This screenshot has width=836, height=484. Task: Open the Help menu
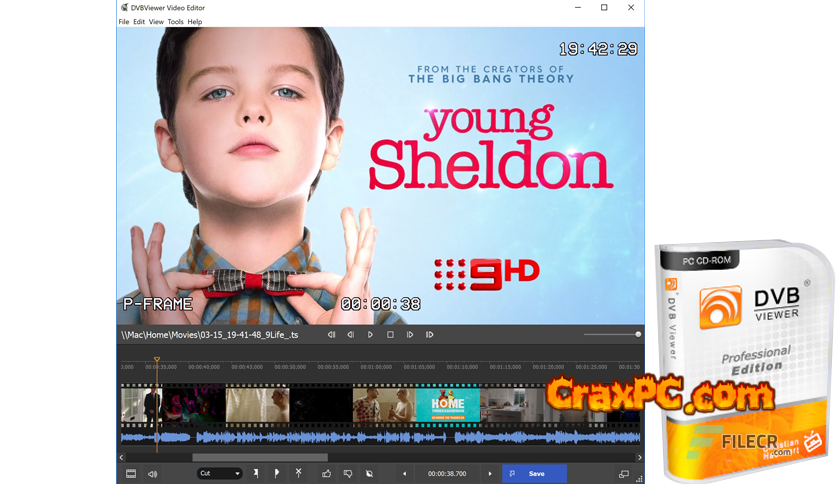pyautogui.click(x=195, y=22)
